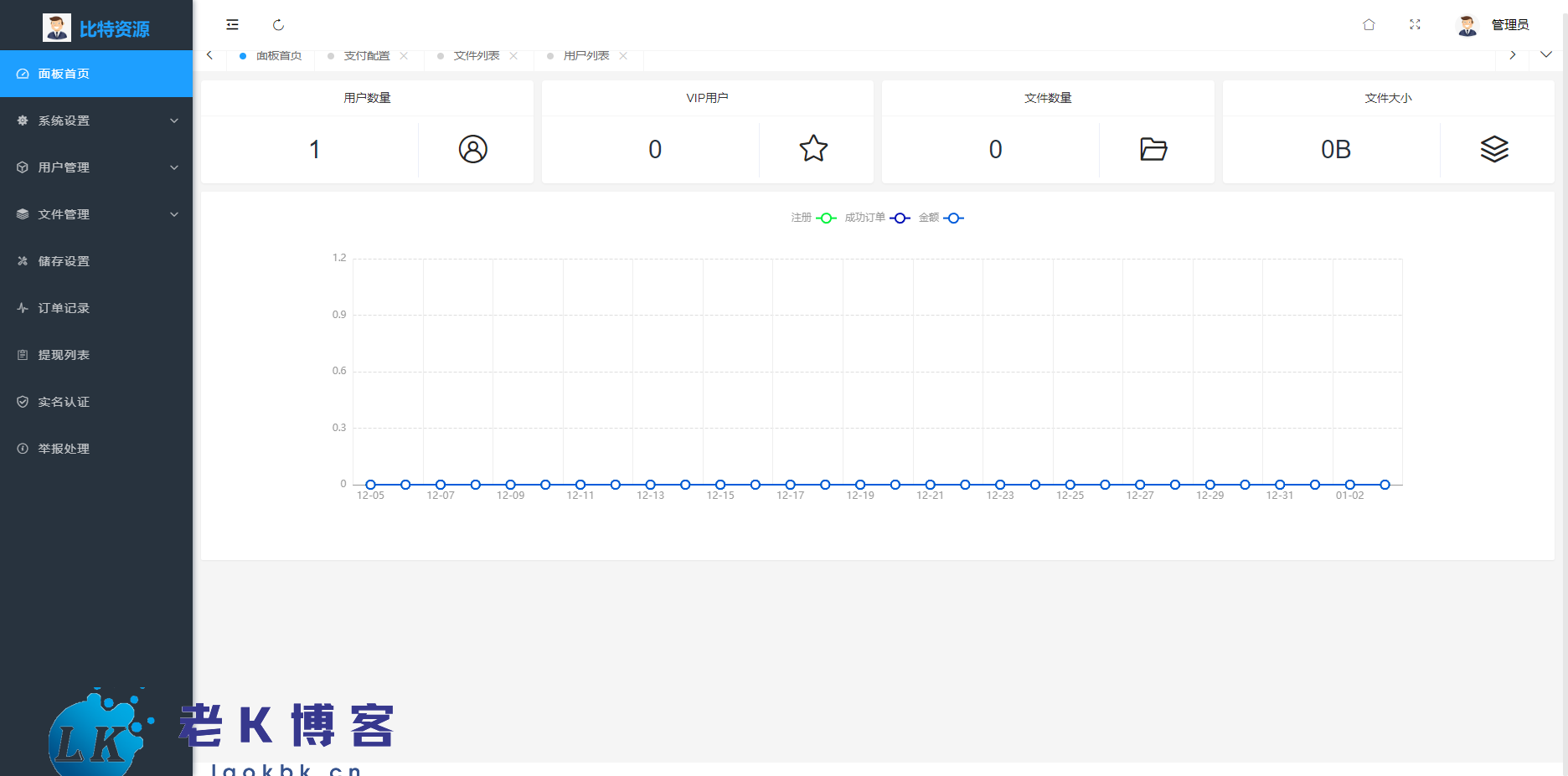This screenshot has height=776, width=1568.
Task: Click the folder icon in 文件数量 card
Action: coord(1153,149)
